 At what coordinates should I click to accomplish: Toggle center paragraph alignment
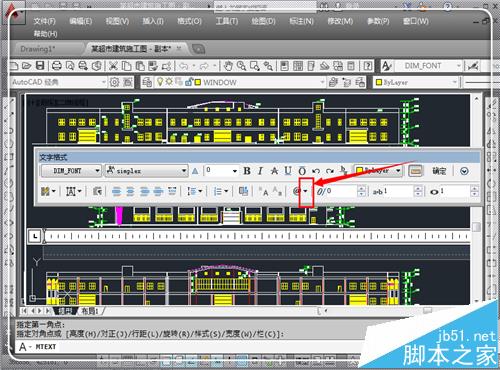tap(130, 191)
